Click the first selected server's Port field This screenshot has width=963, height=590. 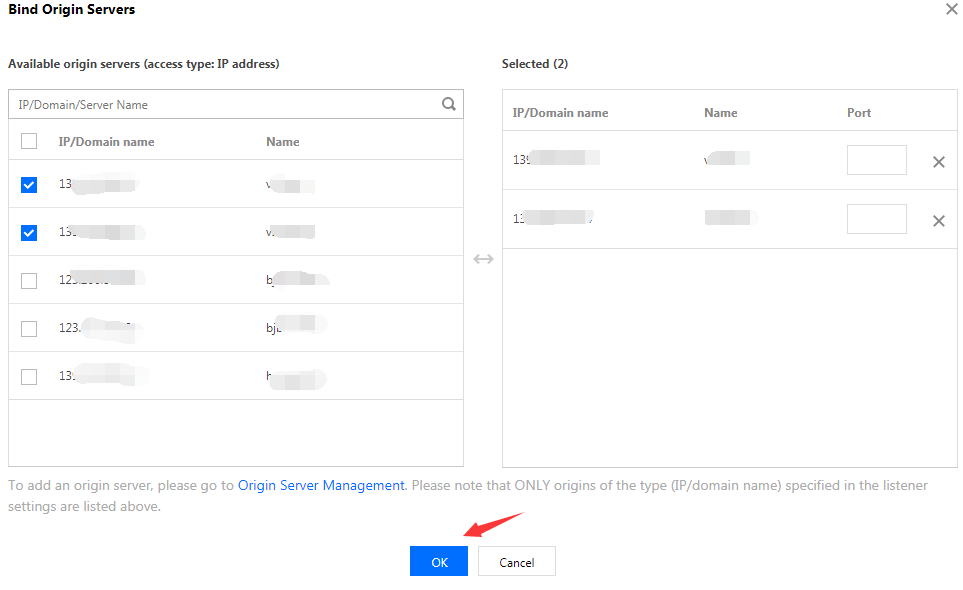[876, 160]
